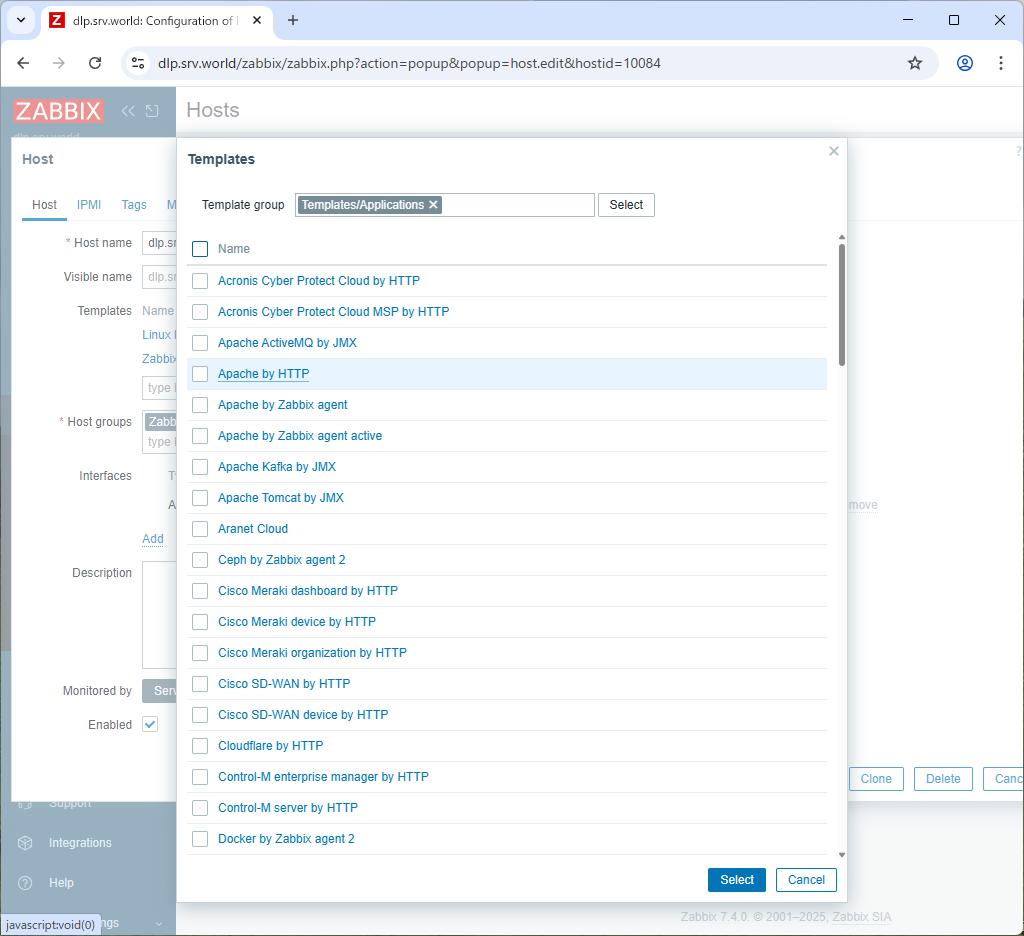
Task: Close the Templates dialog with the X icon
Action: click(834, 152)
